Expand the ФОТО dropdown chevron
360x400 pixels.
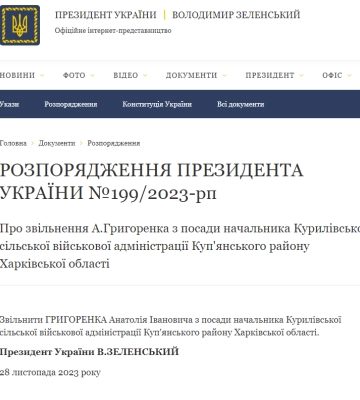coord(92,76)
